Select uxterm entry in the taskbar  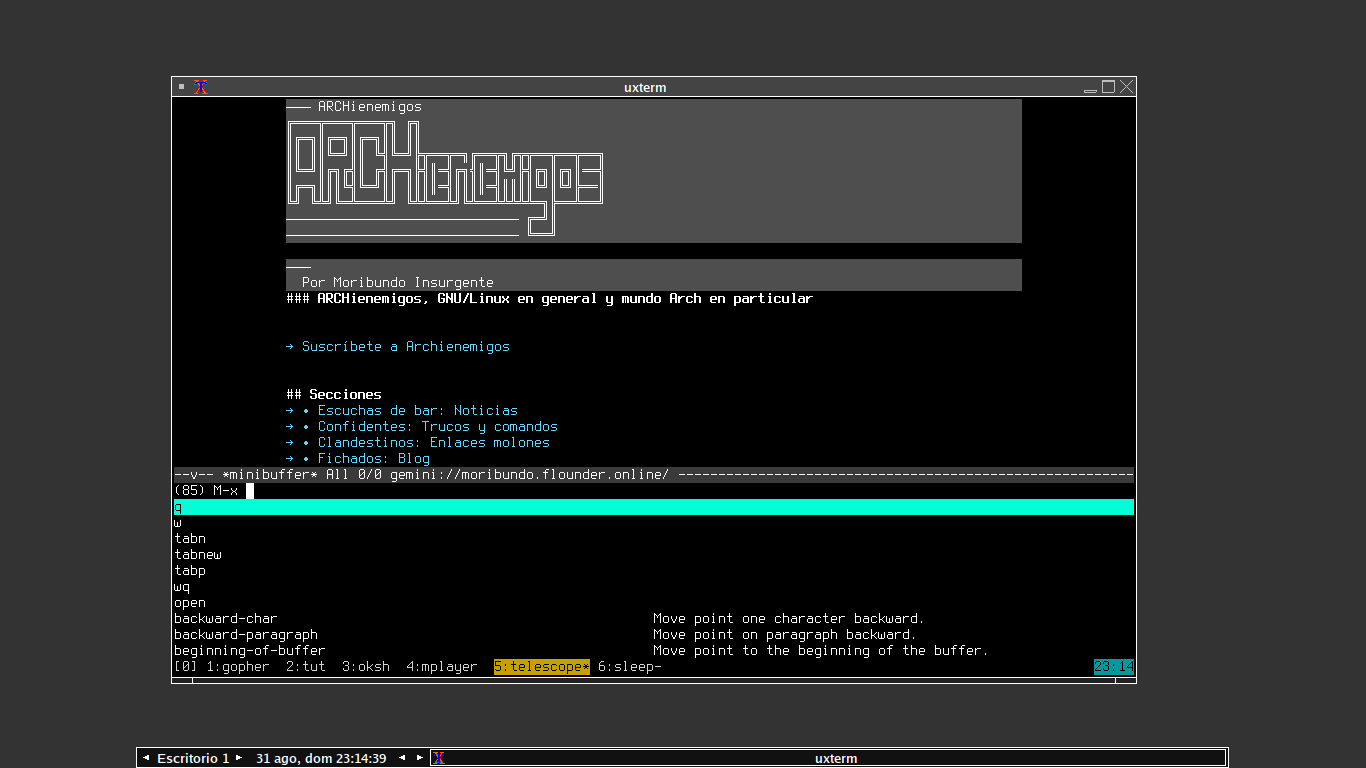(x=828, y=758)
